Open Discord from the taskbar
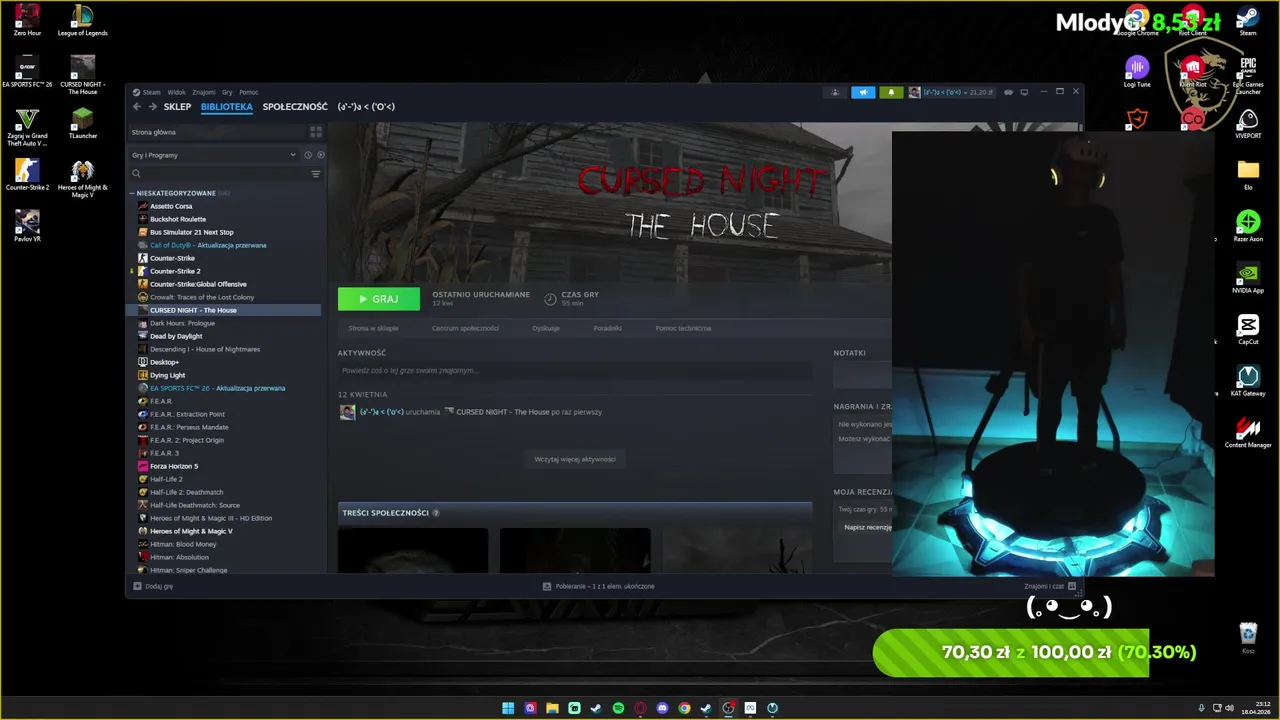This screenshot has height=720, width=1280. (x=662, y=708)
